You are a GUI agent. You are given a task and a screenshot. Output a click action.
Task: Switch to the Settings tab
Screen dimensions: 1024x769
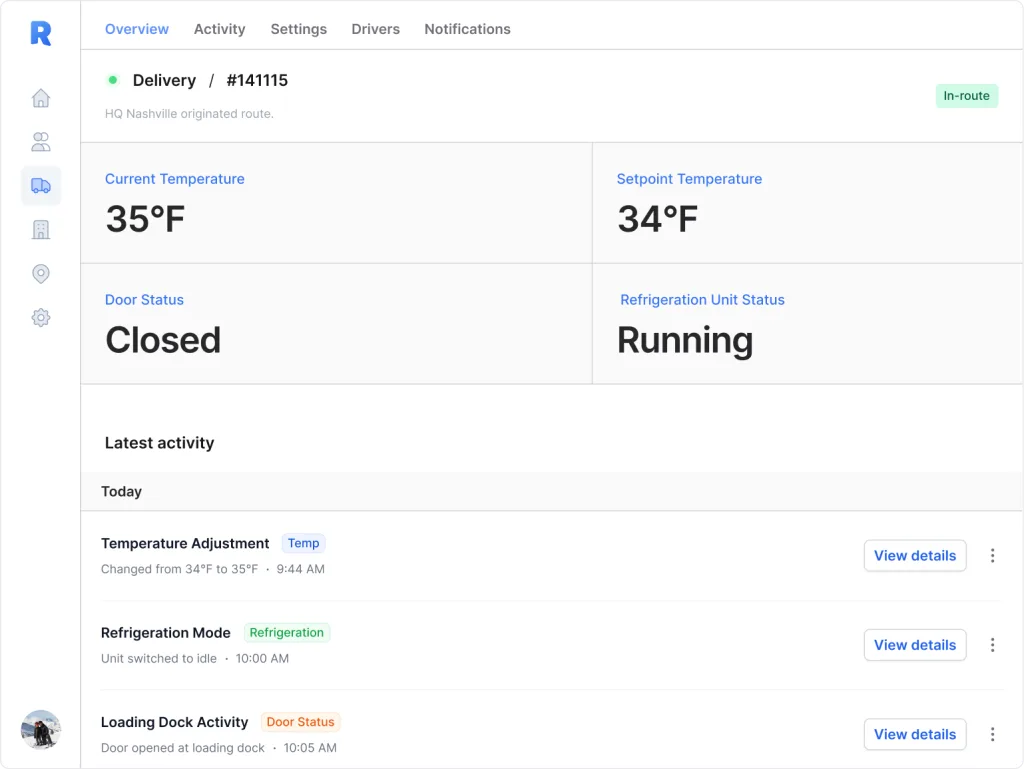click(x=298, y=29)
